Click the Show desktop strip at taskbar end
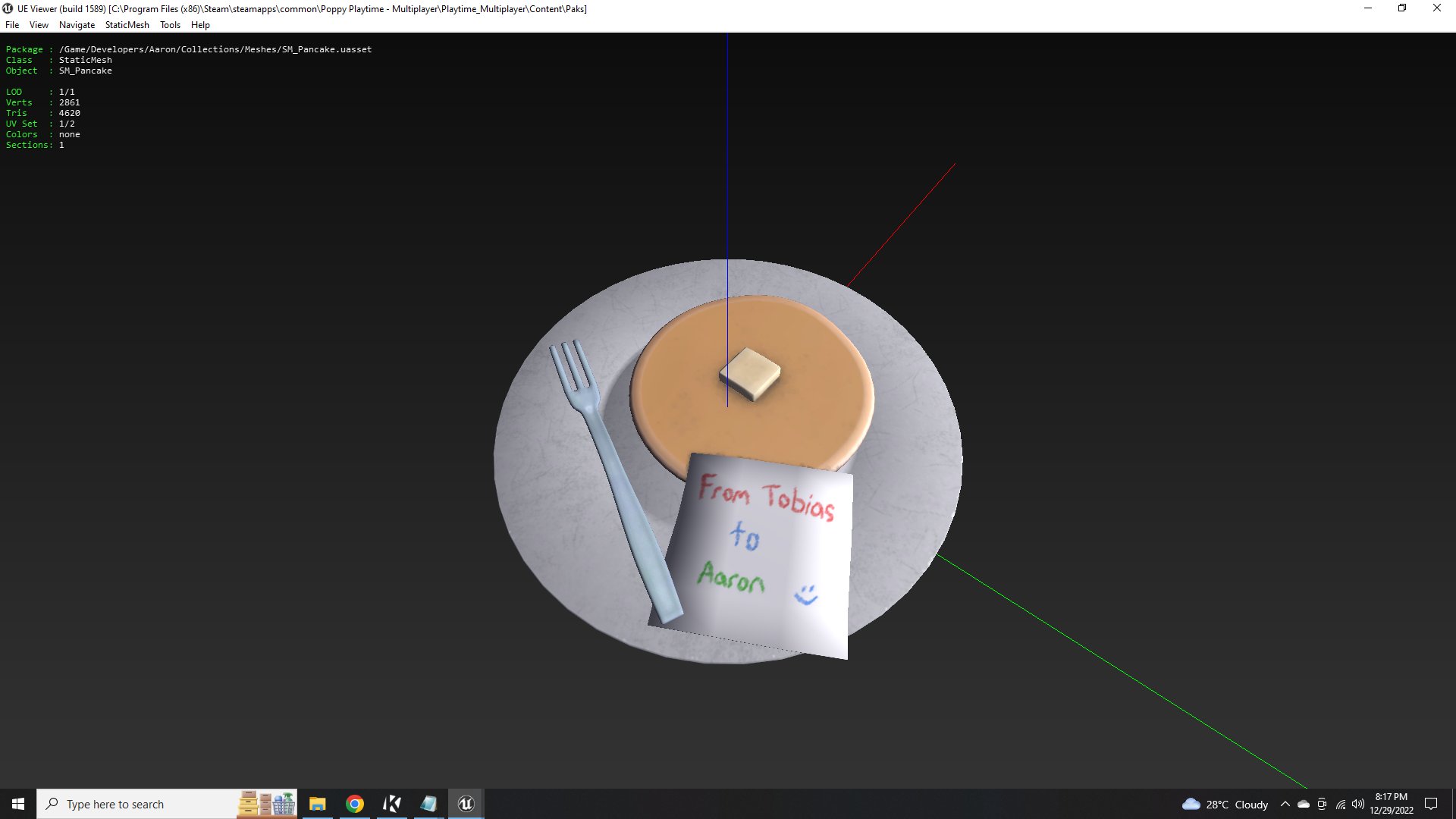This screenshot has width=1456, height=819. pyautogui.click(x=1453, y=804)
